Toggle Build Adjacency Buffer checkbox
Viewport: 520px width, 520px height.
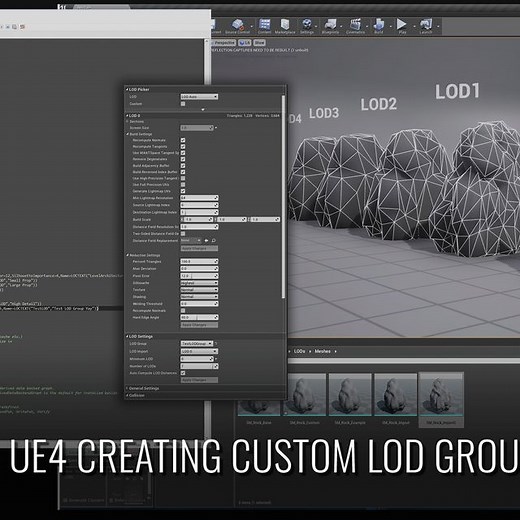[x=183, y=166]
